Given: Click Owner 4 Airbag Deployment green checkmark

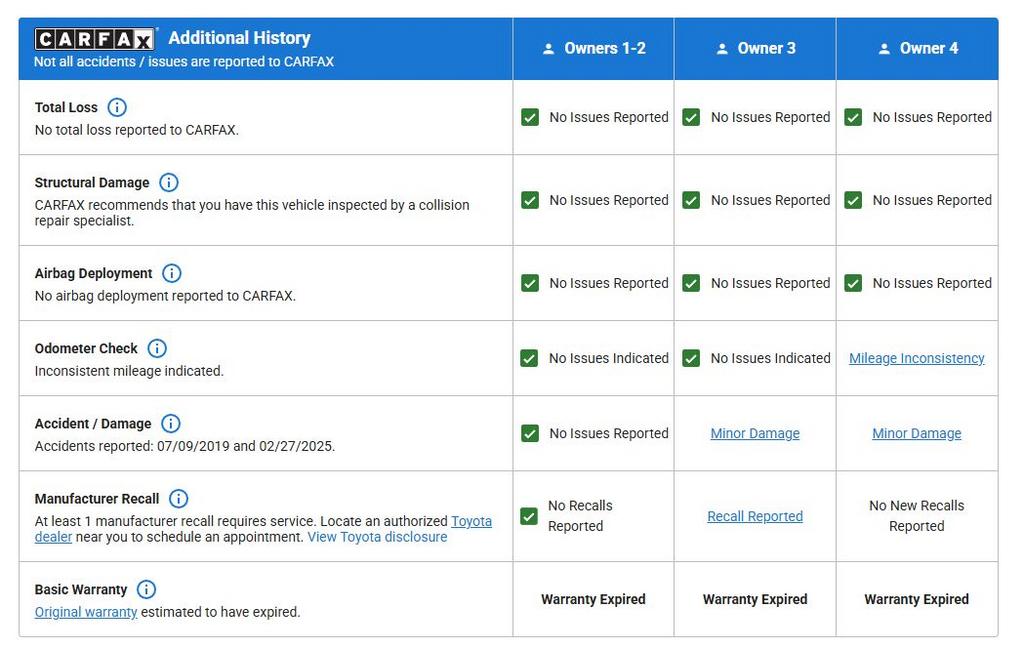Looking at the screenshot, I should (x=853, y=283).
